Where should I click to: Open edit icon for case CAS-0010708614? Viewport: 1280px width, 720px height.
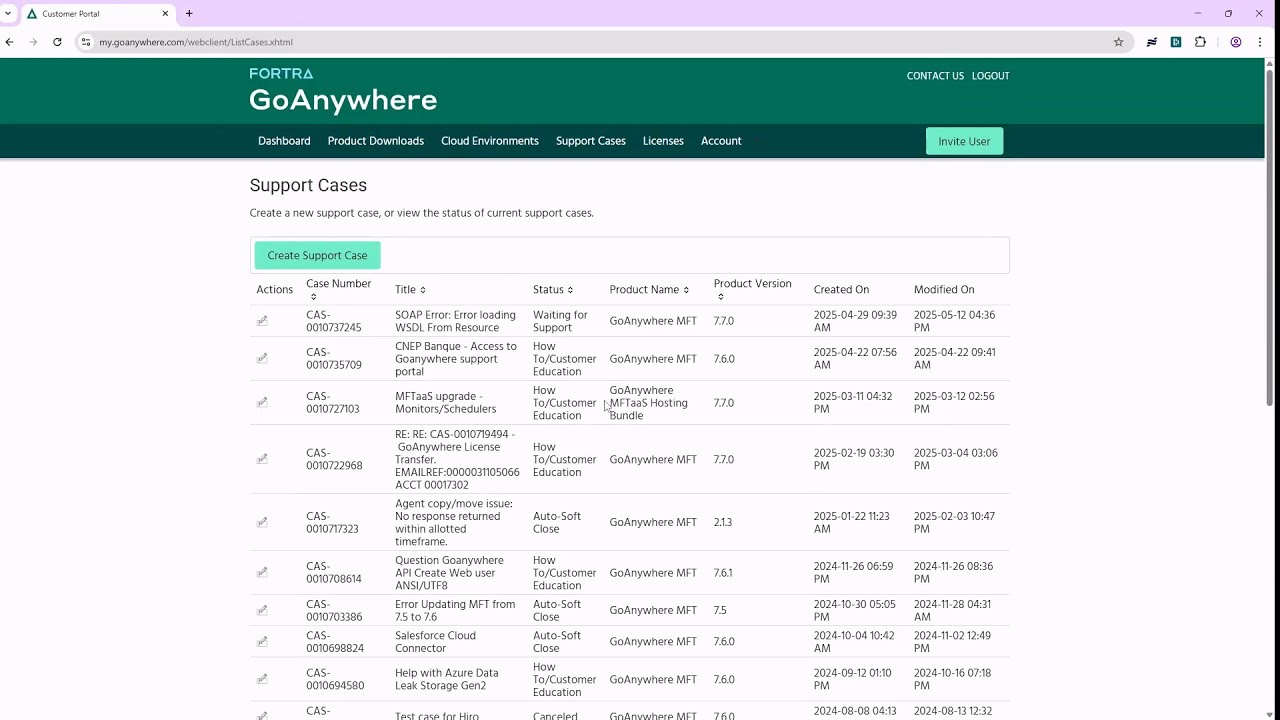(262, 572)
